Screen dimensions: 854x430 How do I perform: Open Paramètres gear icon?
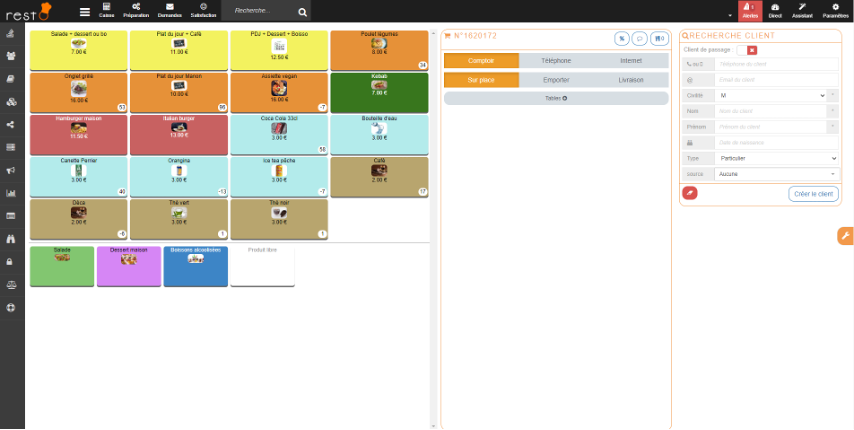835,10
